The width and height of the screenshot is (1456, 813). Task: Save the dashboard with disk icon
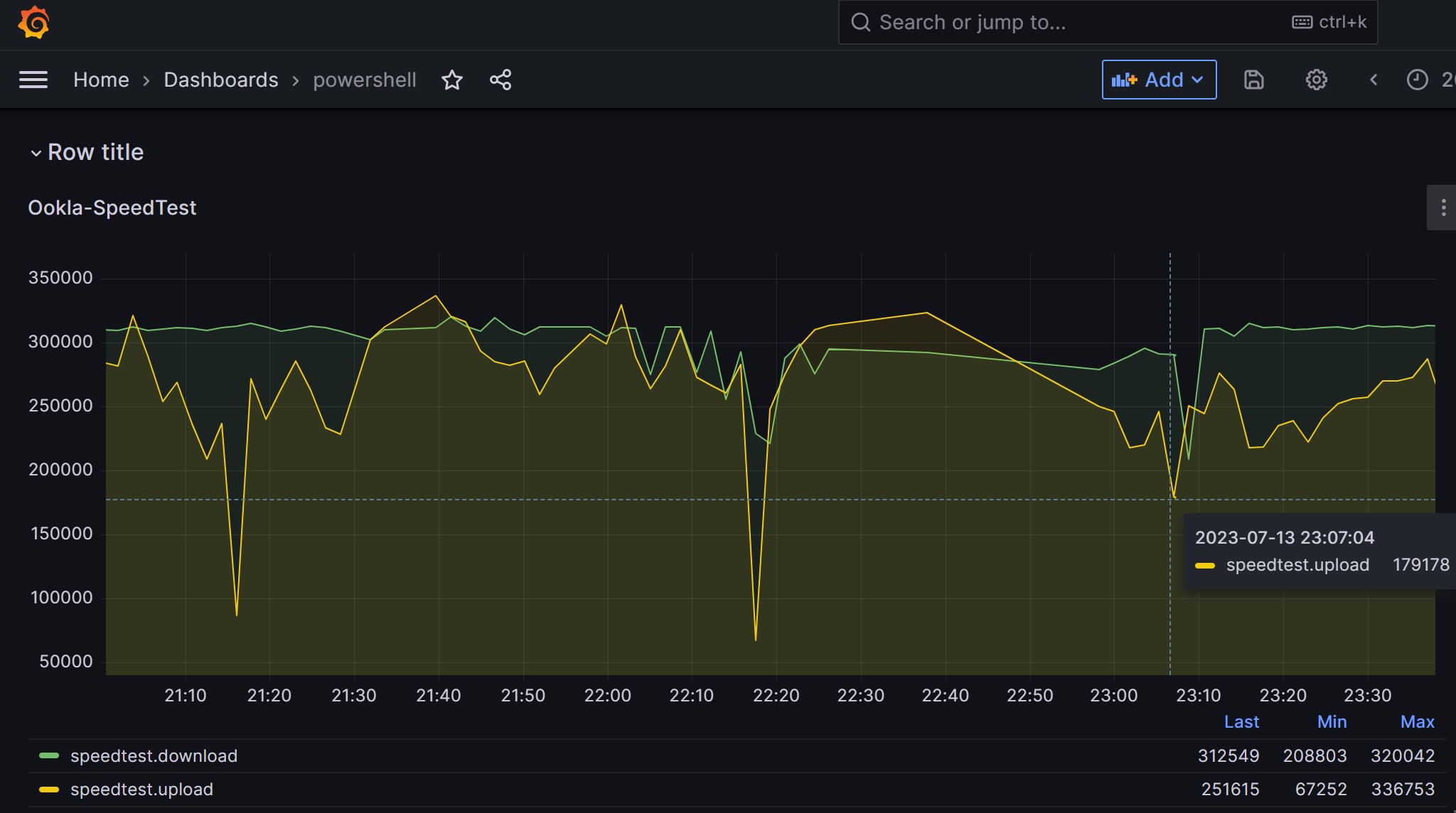tap(1254, 80)
